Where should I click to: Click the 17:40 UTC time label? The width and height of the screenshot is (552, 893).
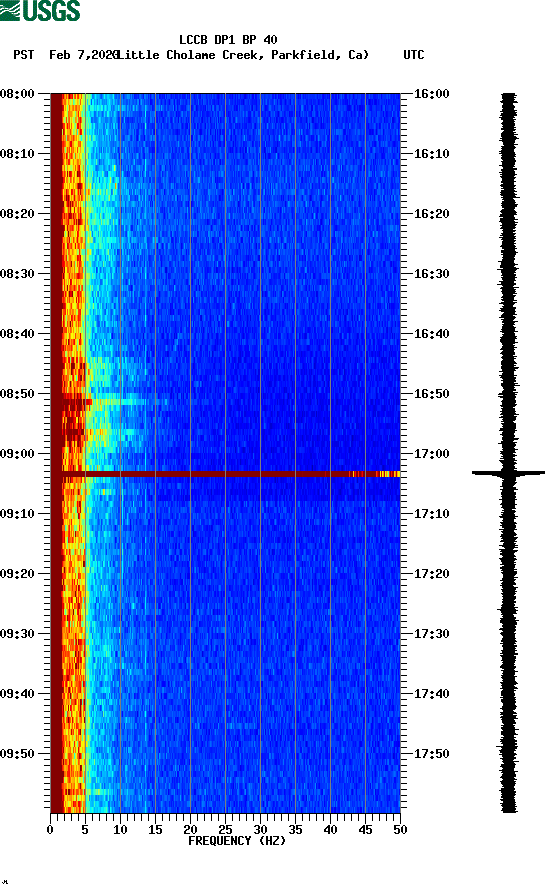coord(431,694)
